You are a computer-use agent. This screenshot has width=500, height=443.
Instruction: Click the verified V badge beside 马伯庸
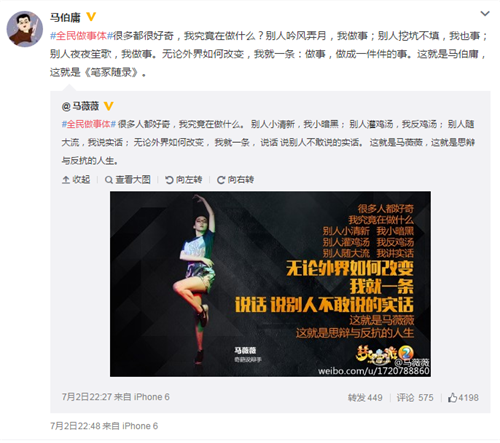pos(91,17)
